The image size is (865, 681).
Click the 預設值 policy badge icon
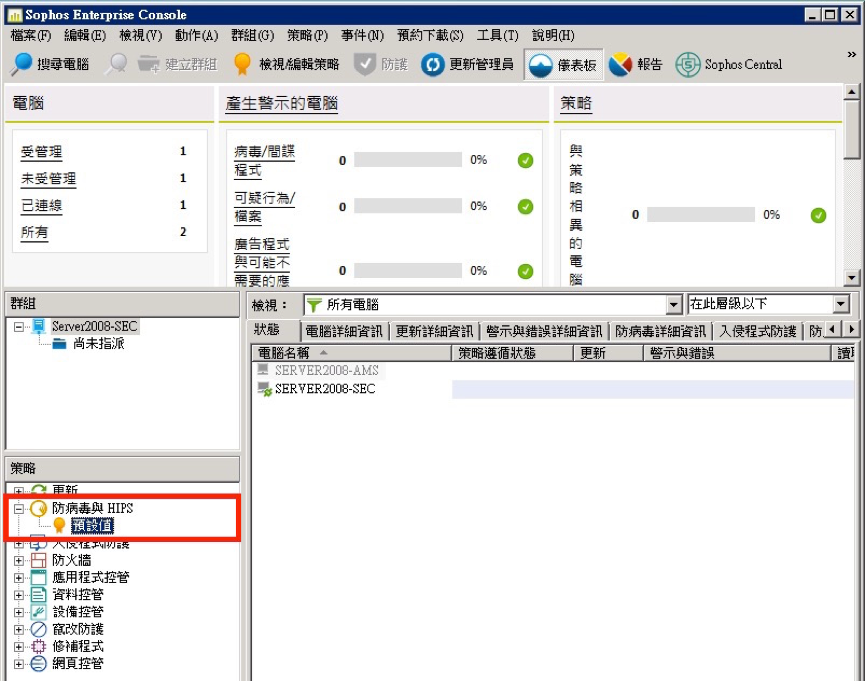59,525
